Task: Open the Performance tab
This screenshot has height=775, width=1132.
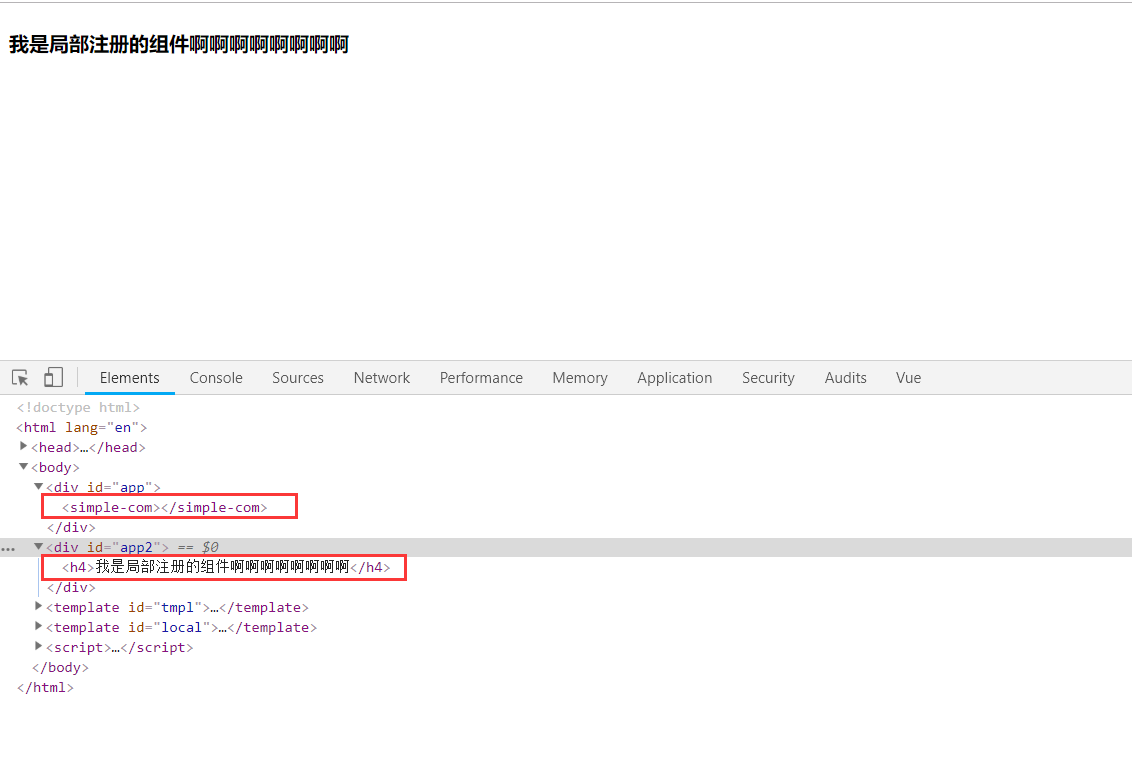Action: click(481, 378)
